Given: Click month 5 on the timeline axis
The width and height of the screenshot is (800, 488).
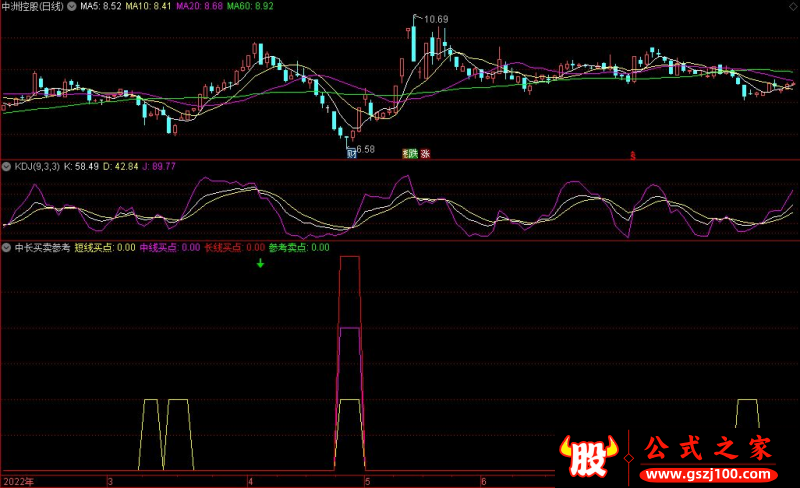Looking at the screenshot, I should 367,481.
